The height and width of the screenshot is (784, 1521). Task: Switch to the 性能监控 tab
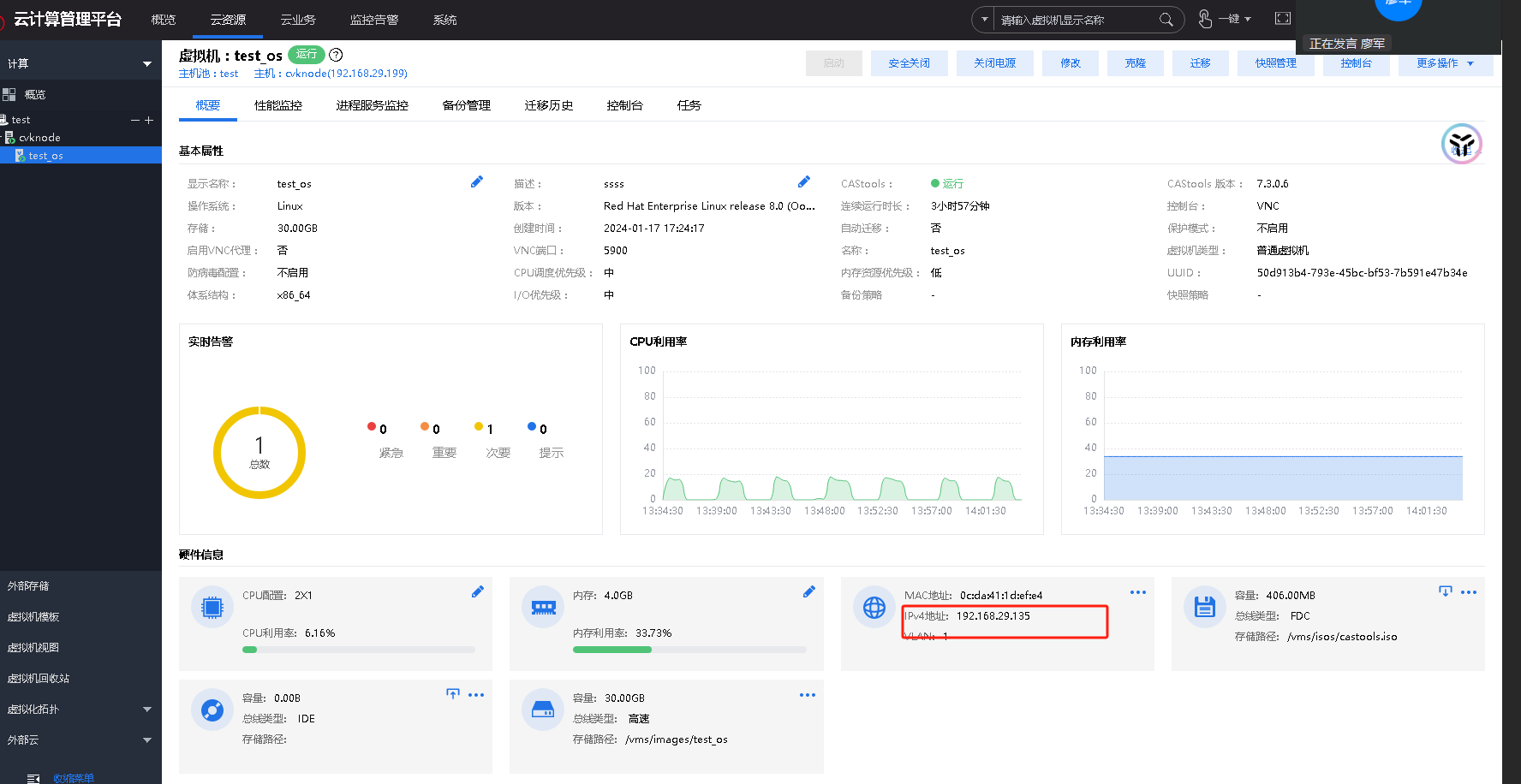pyautogui.click(x=278, y=105)
